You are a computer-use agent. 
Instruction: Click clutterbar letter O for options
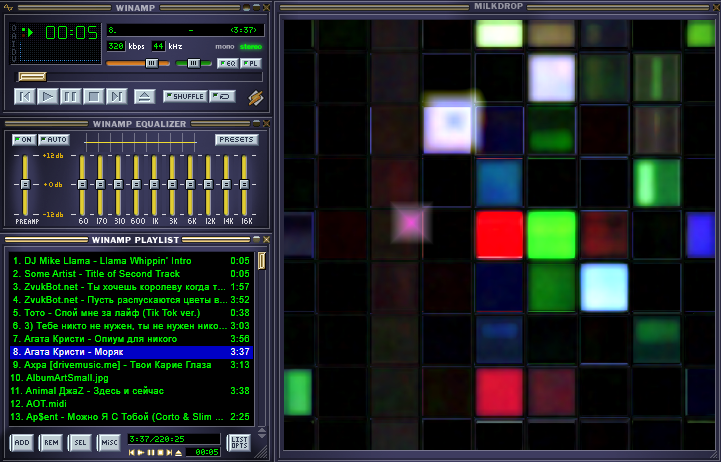click(x=14, y=29)
